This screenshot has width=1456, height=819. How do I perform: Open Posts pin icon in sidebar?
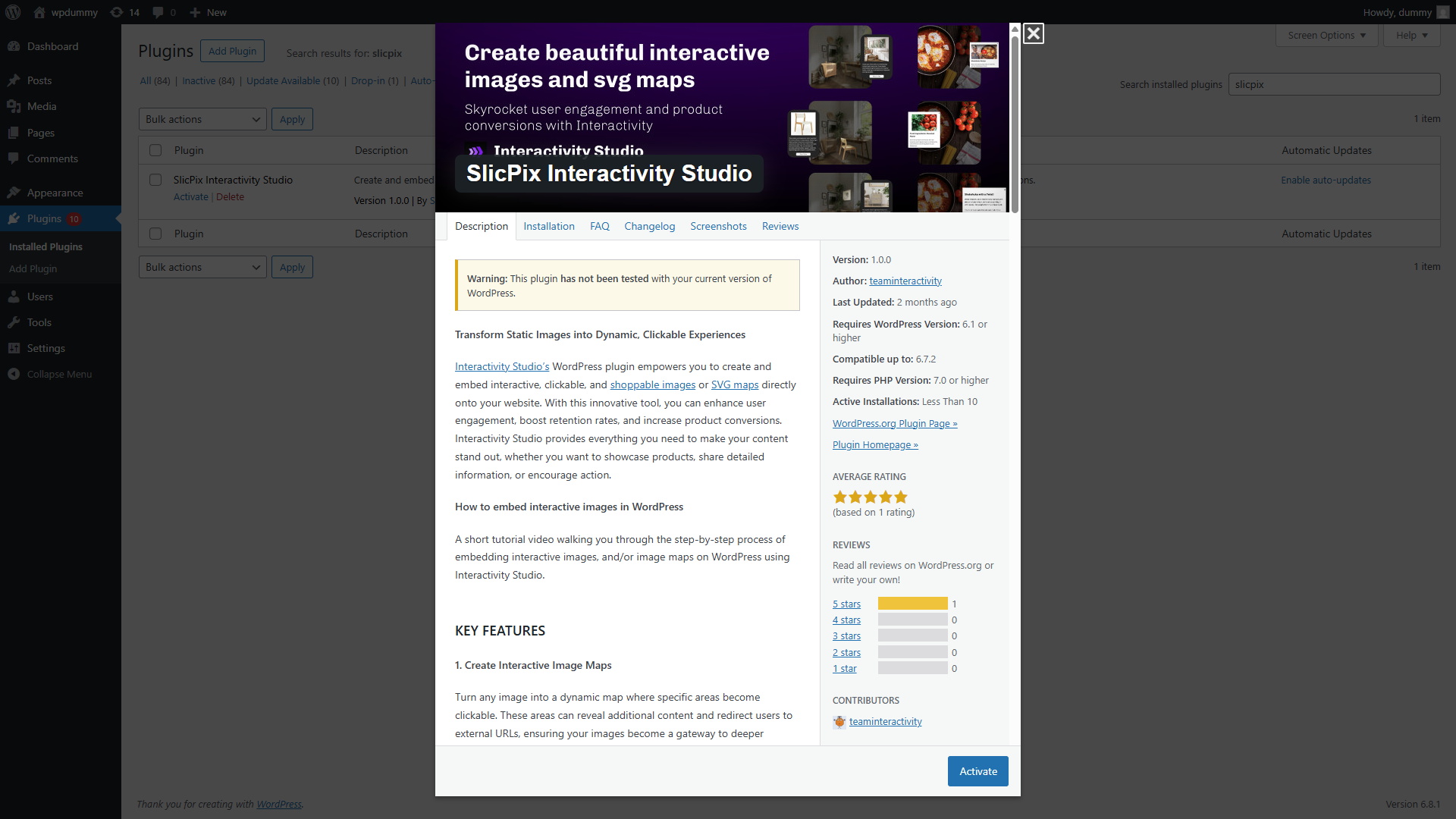pyautogui.click(x=14, y=80)
